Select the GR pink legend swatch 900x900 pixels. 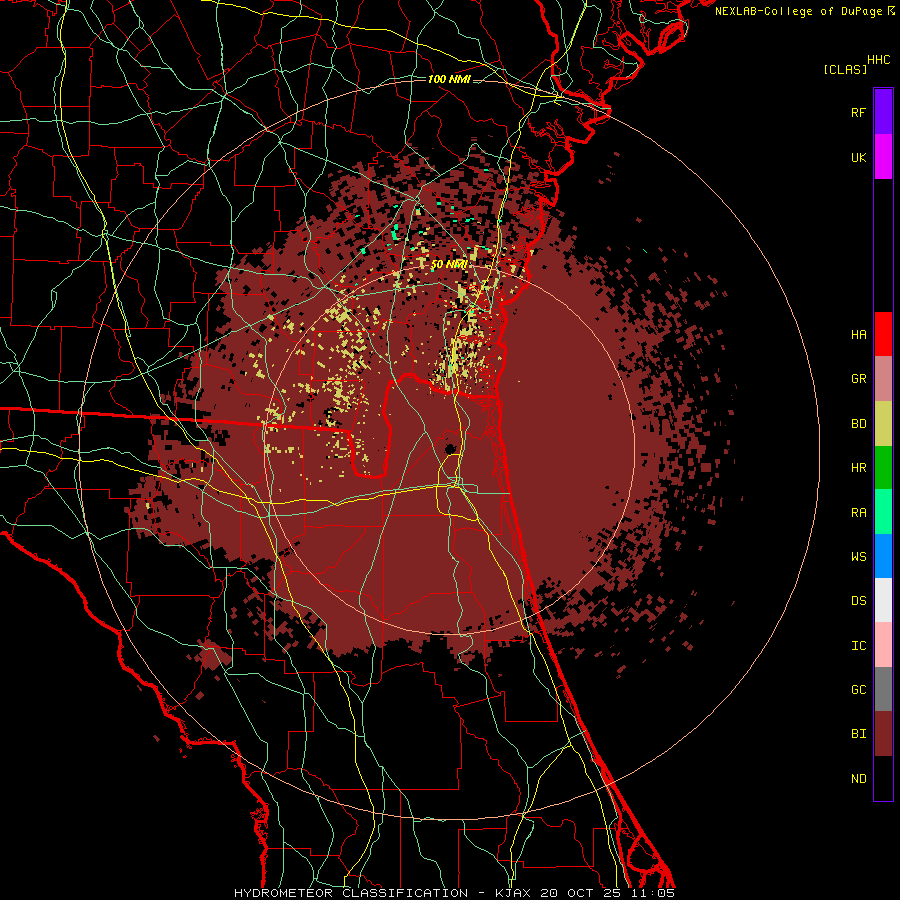click(883, 379)
